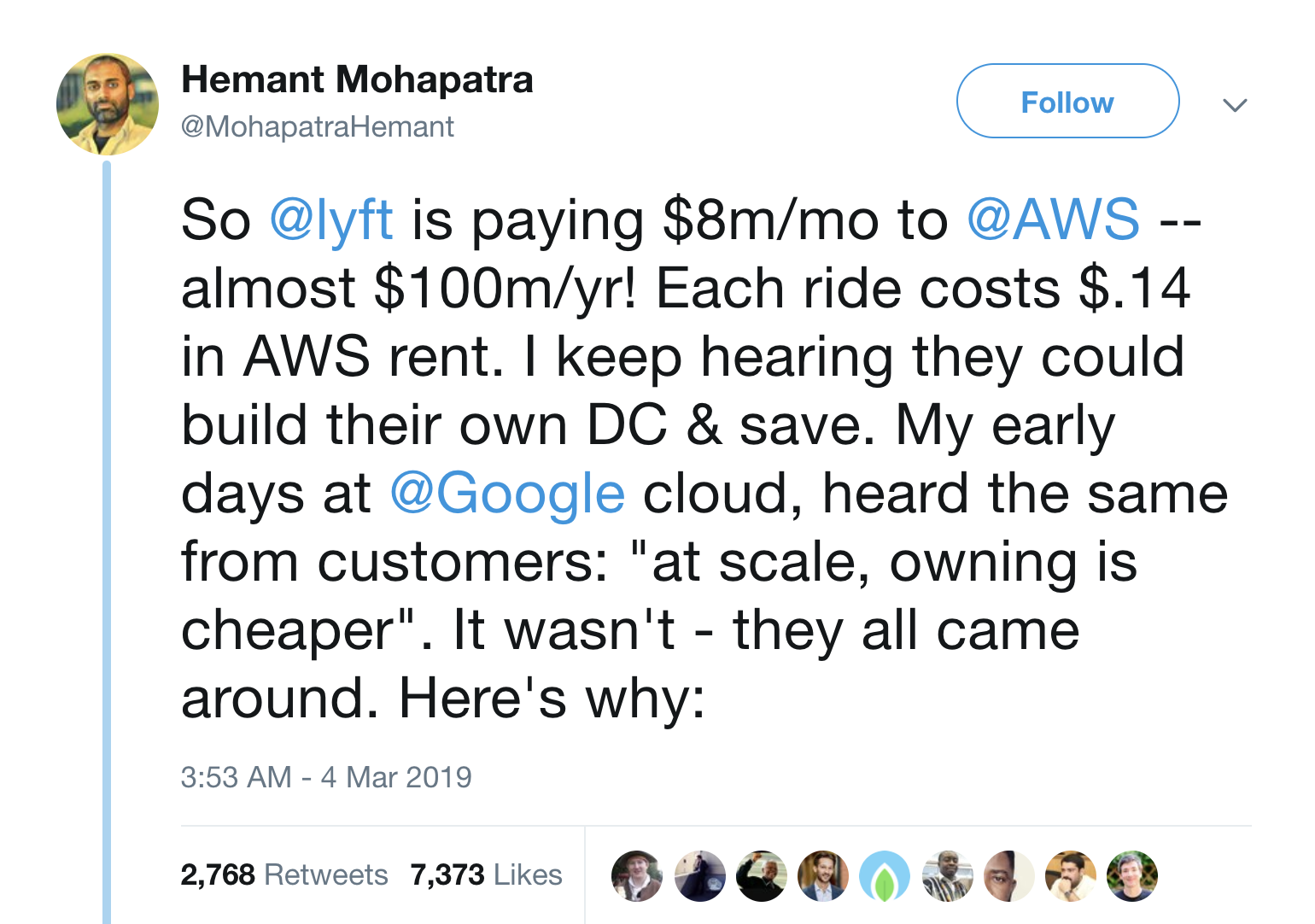The image size is (1315, 924).
Task: Open the @MohapatraHemant handle link
Action: tap(317, 126)
